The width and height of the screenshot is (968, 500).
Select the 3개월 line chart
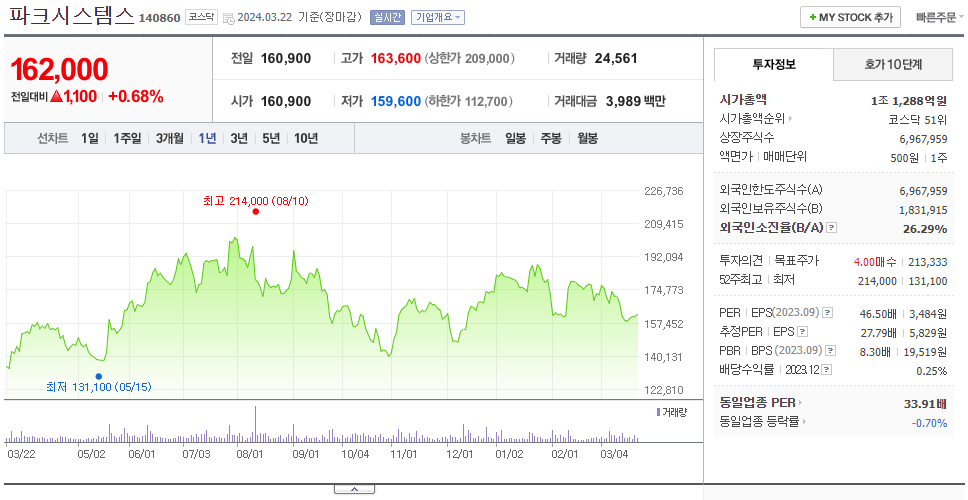[169, 138]
